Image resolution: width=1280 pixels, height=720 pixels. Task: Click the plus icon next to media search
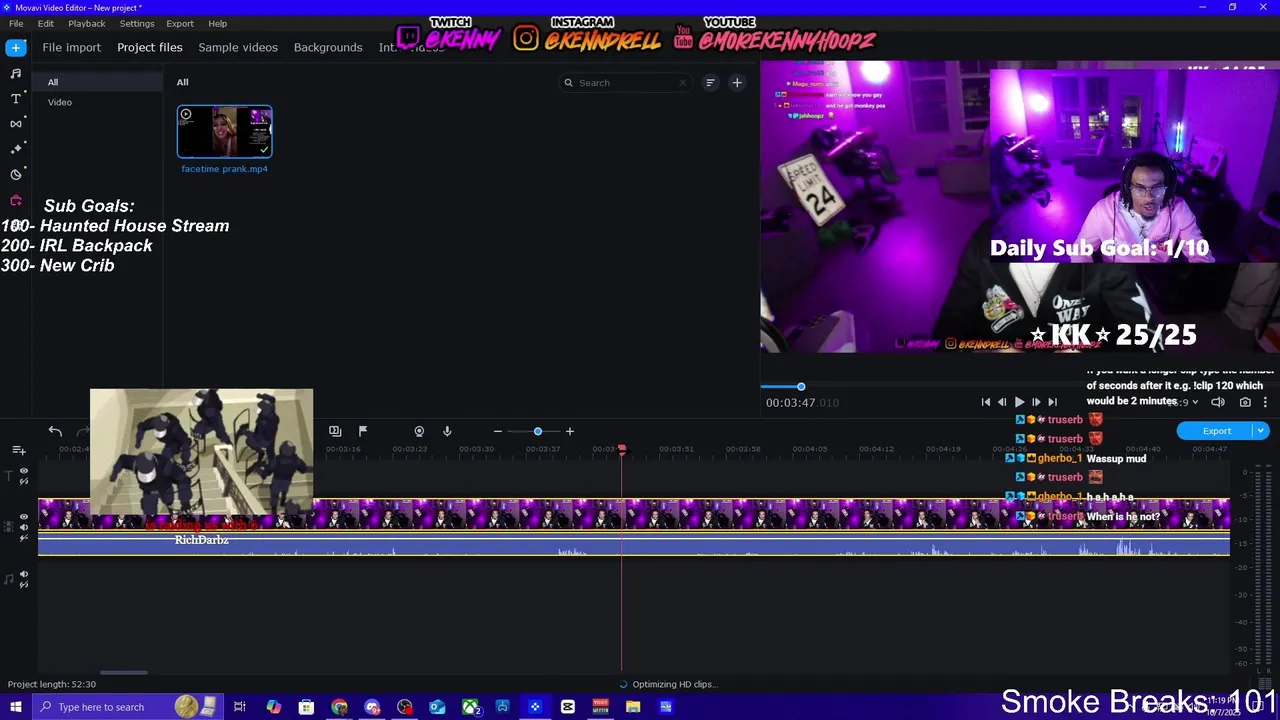[x=737, y=83]
